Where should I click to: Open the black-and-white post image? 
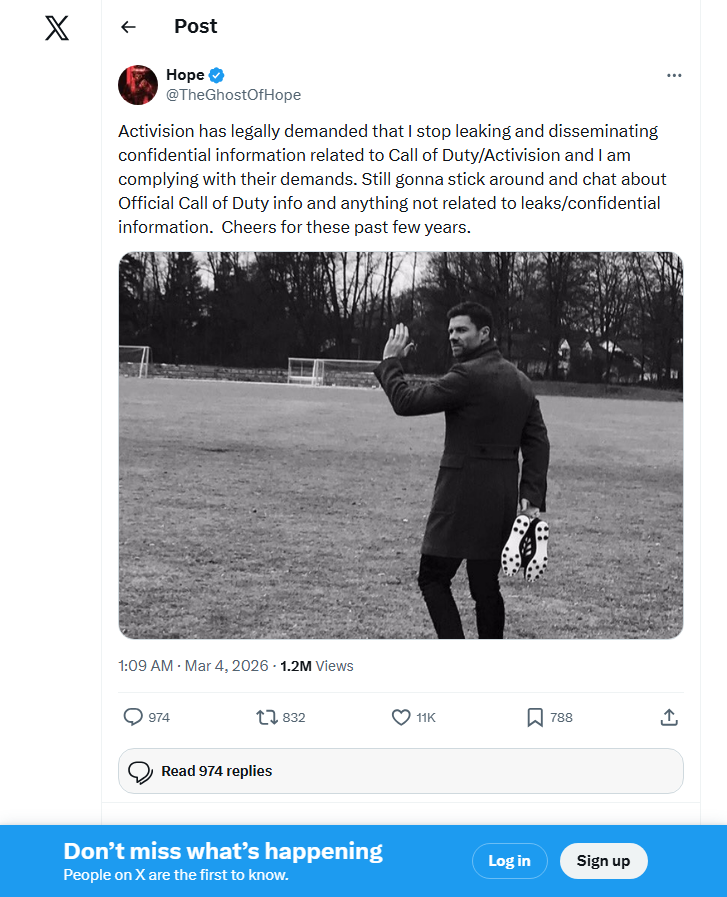click(x=400, y=445)
